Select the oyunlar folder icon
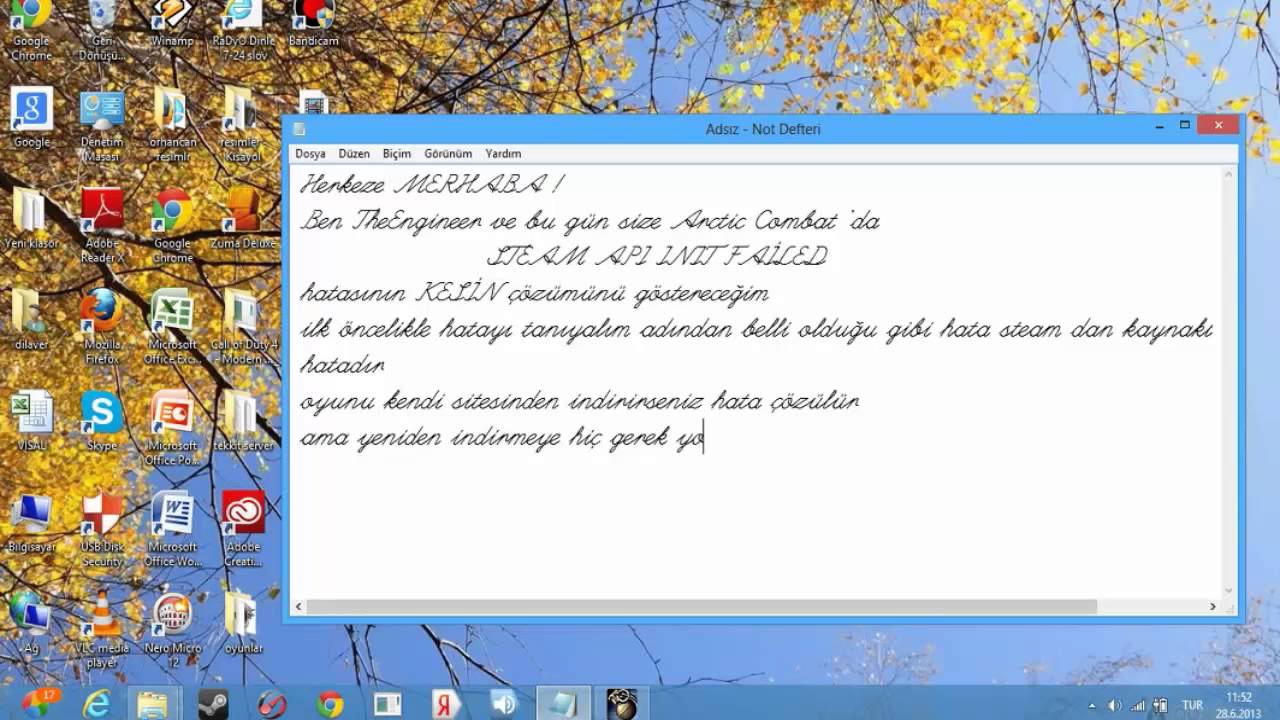 coord(243,622)
